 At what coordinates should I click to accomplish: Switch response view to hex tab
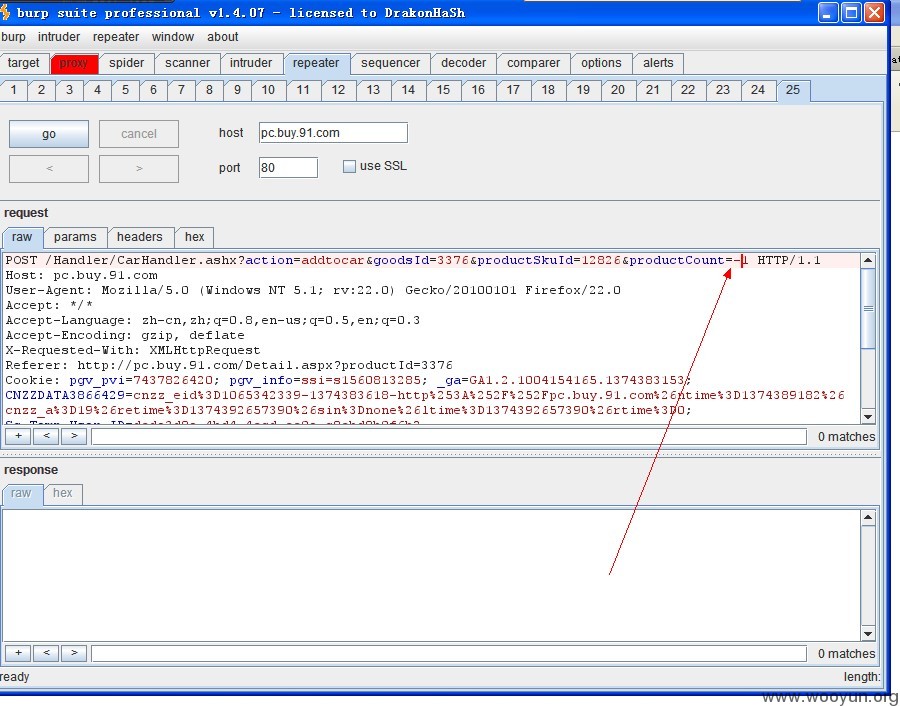point(63,493)
